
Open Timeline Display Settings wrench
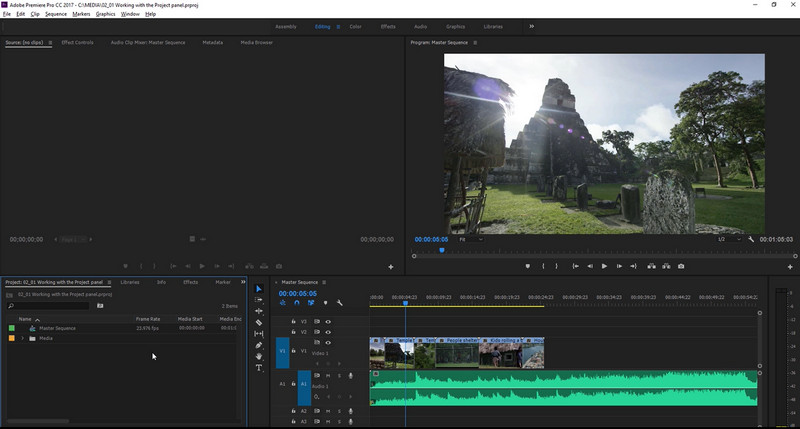click(x=340, y=303)
